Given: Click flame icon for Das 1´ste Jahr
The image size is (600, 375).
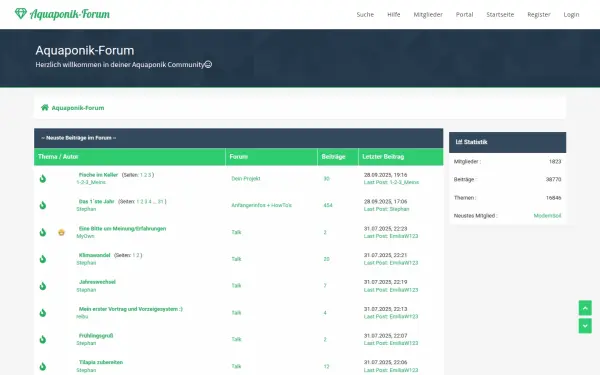Looking at the screenshot, I should pyautogui.click(x=43, y=205).
